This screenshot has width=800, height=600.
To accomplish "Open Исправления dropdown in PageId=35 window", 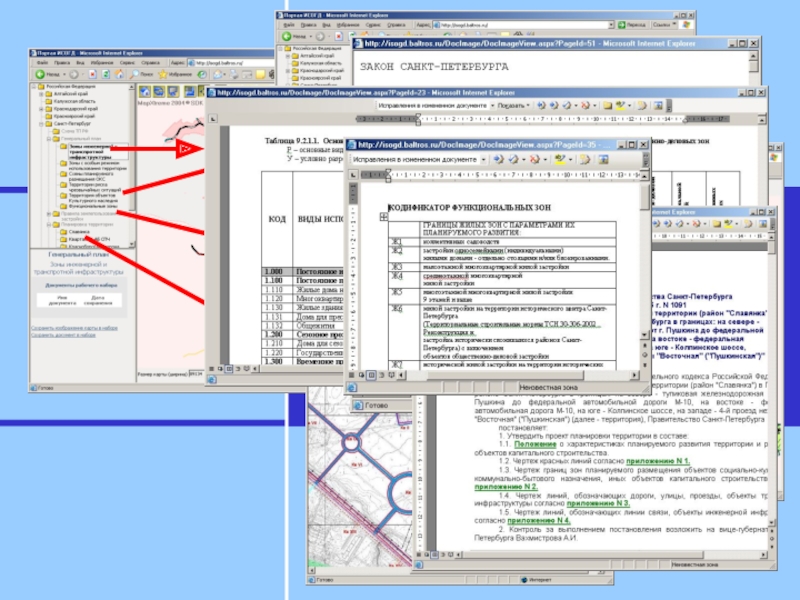I will (x=483, y=160).
